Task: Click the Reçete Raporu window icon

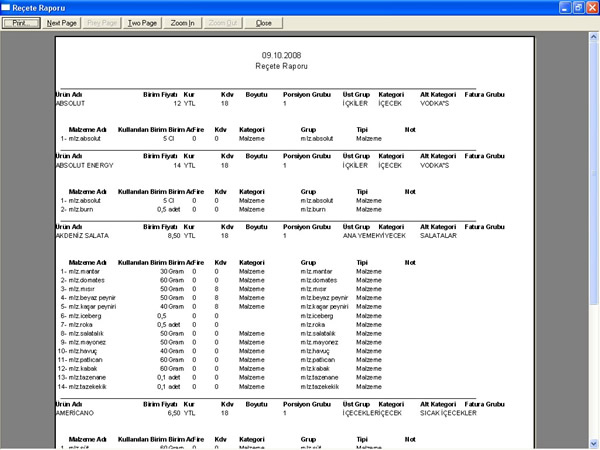Action: [6, 8]
